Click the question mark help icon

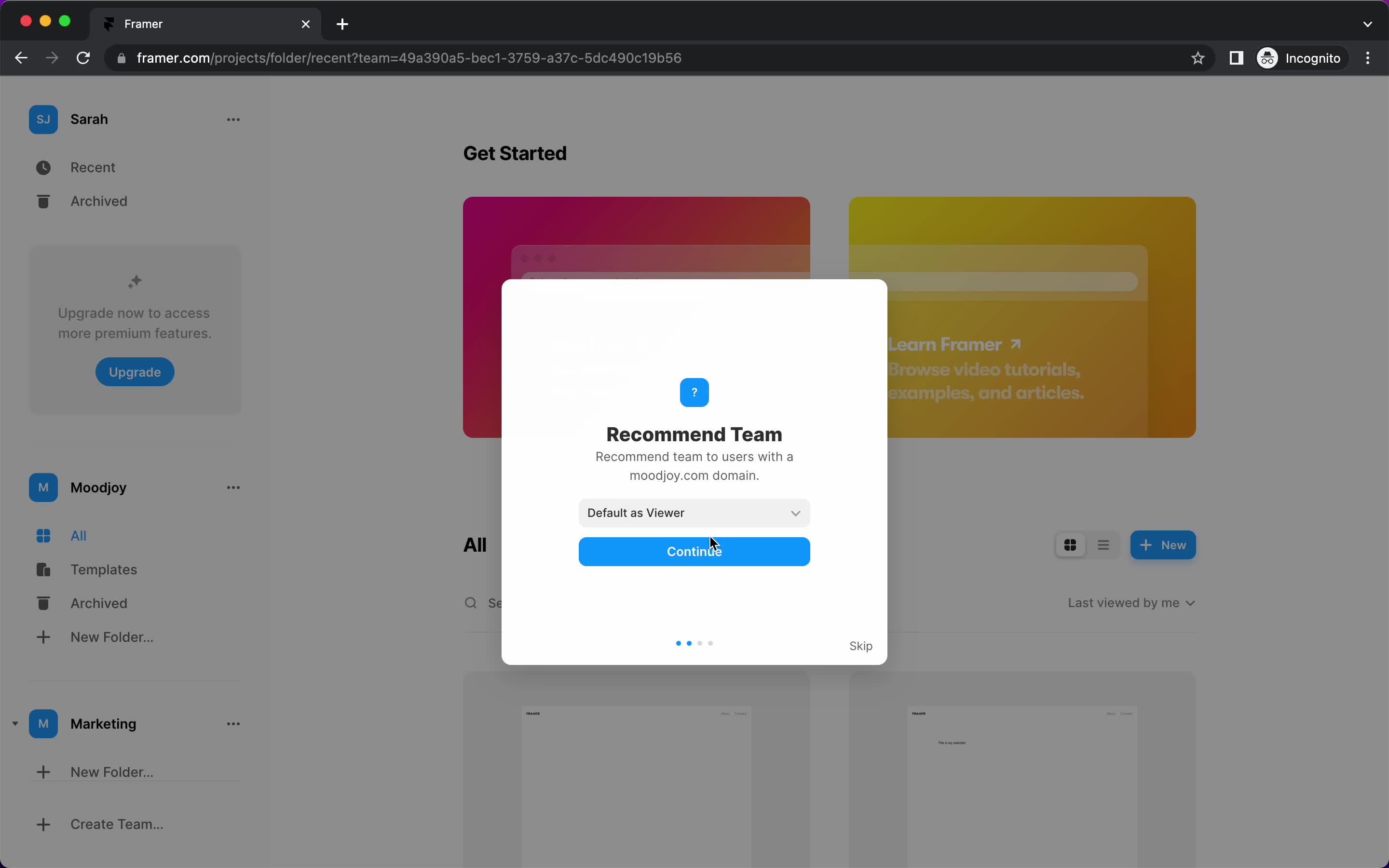coord(694,392)
